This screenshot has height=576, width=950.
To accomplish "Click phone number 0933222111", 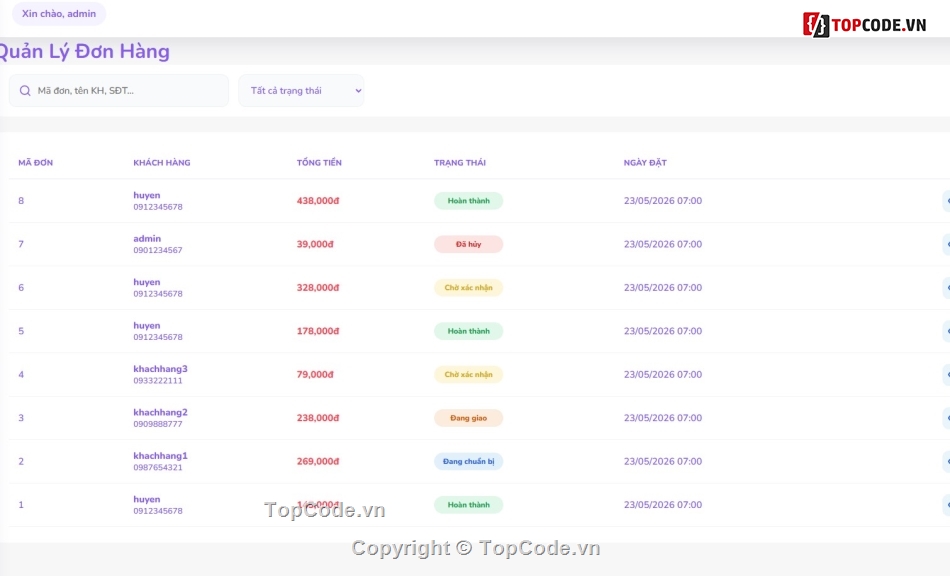I will click(158, 380).
